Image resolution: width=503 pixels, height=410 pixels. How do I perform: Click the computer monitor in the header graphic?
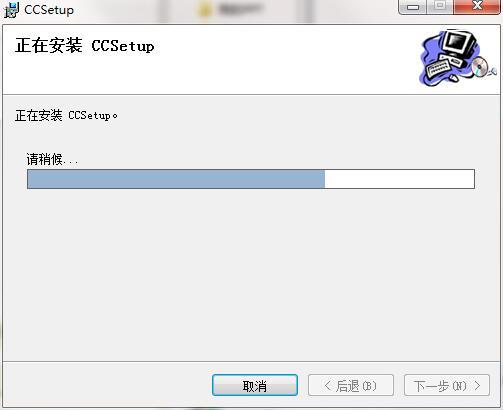click(459, 45)
